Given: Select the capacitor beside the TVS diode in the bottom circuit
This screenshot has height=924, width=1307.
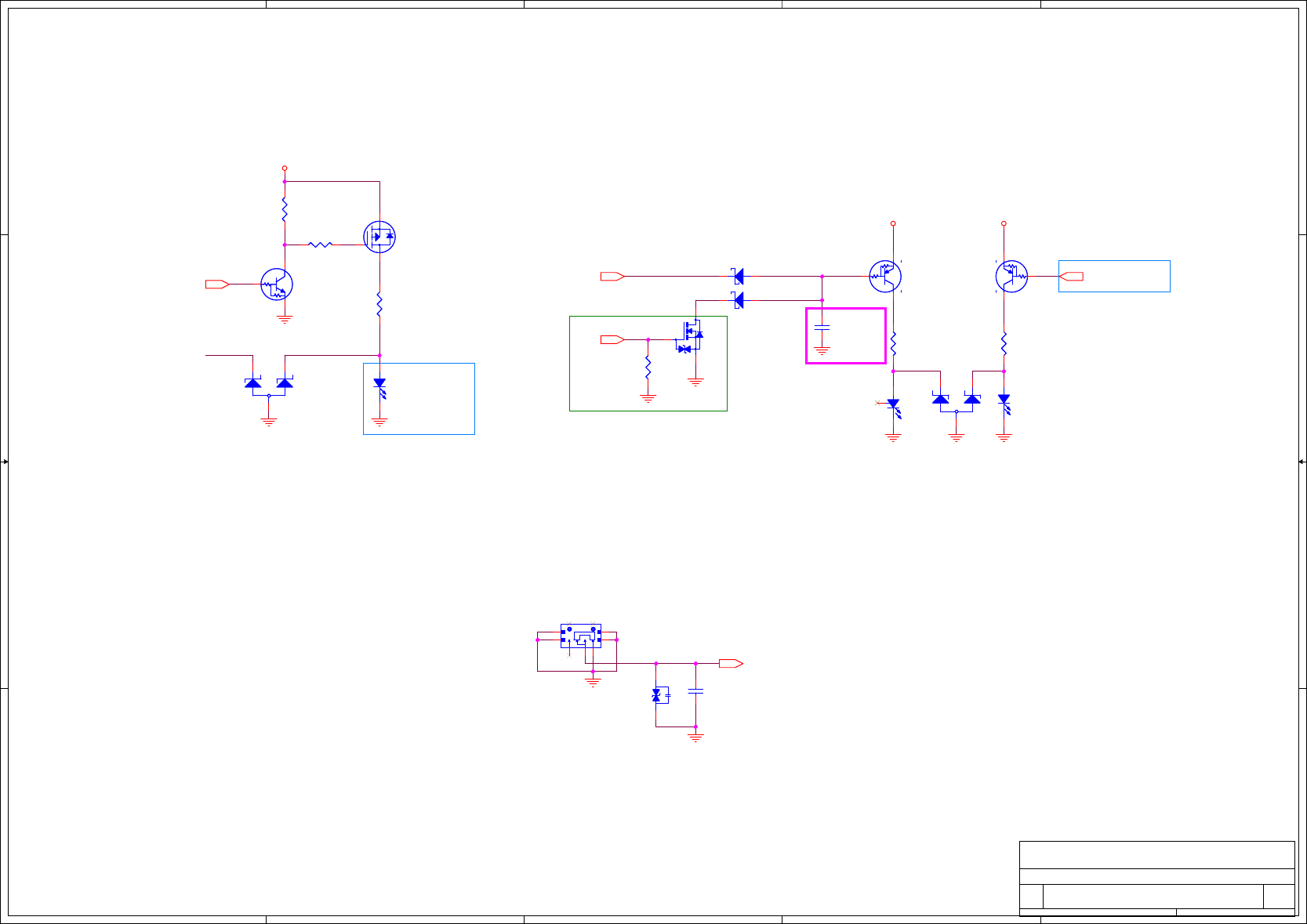Looking at the screenshot, I should pos(695,691).
